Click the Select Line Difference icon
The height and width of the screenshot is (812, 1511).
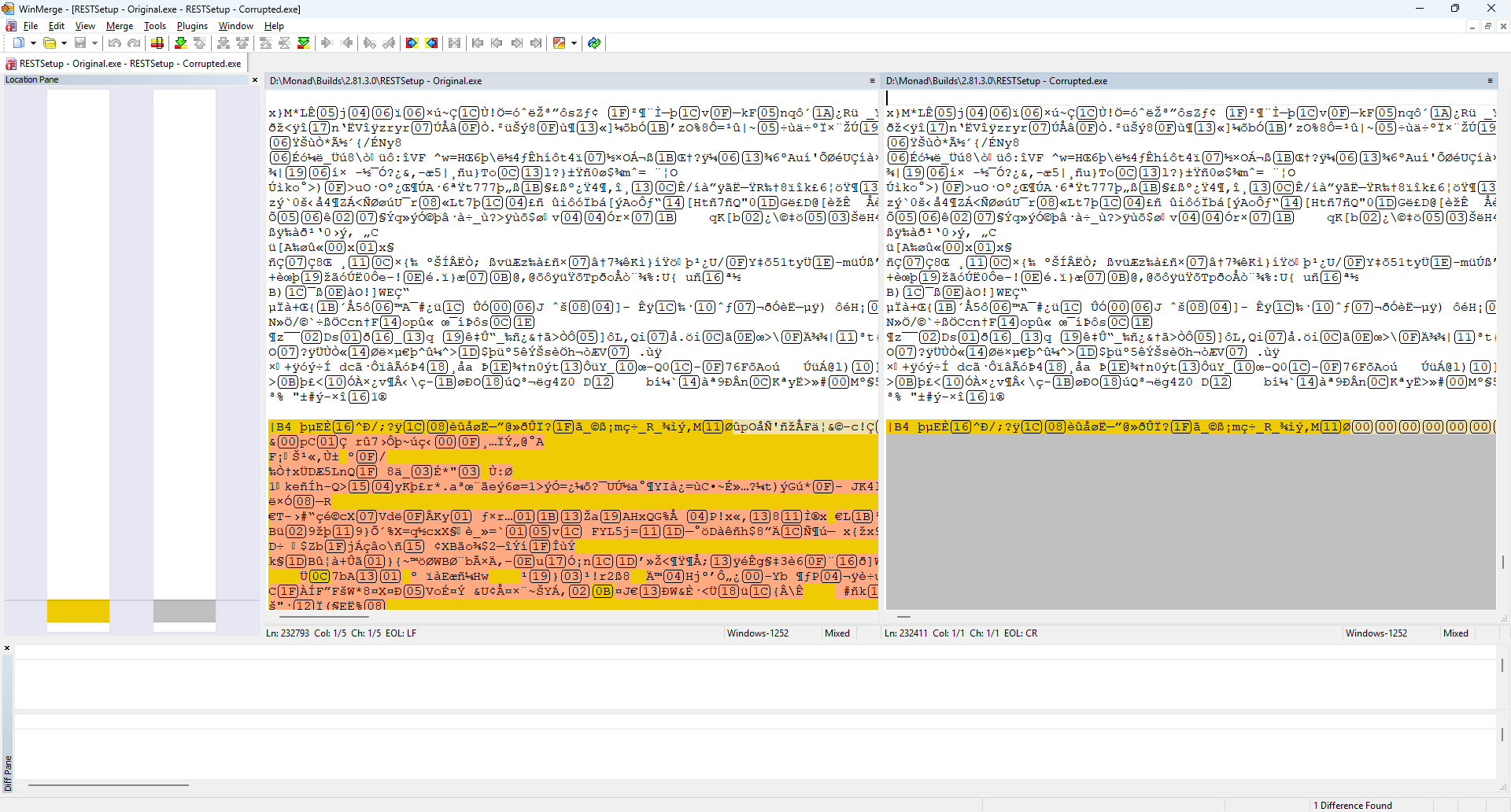pos(157,43)
